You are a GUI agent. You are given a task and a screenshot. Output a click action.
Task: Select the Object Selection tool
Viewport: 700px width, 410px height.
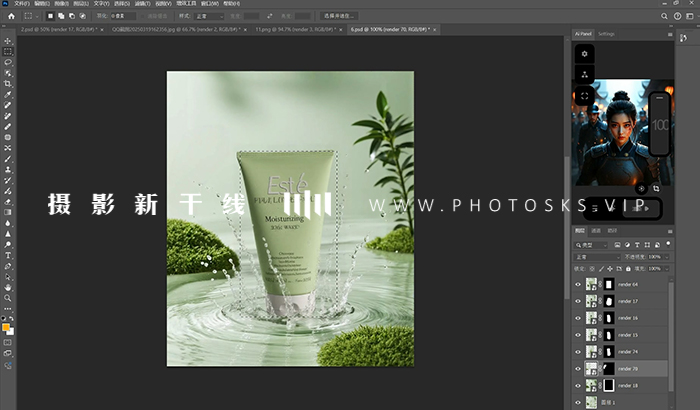coord(8,73)
